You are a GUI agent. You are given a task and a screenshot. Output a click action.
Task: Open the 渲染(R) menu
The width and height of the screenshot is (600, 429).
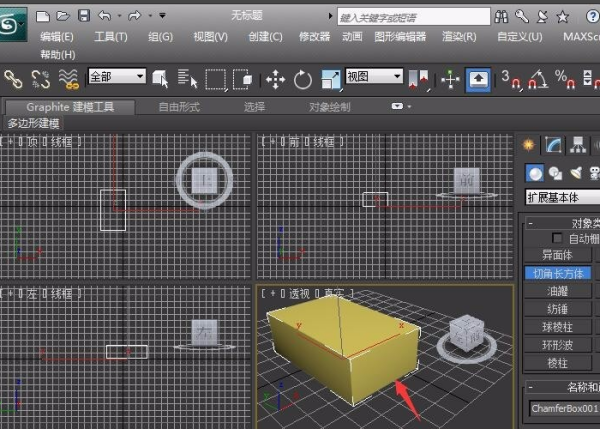pos(459,37)
